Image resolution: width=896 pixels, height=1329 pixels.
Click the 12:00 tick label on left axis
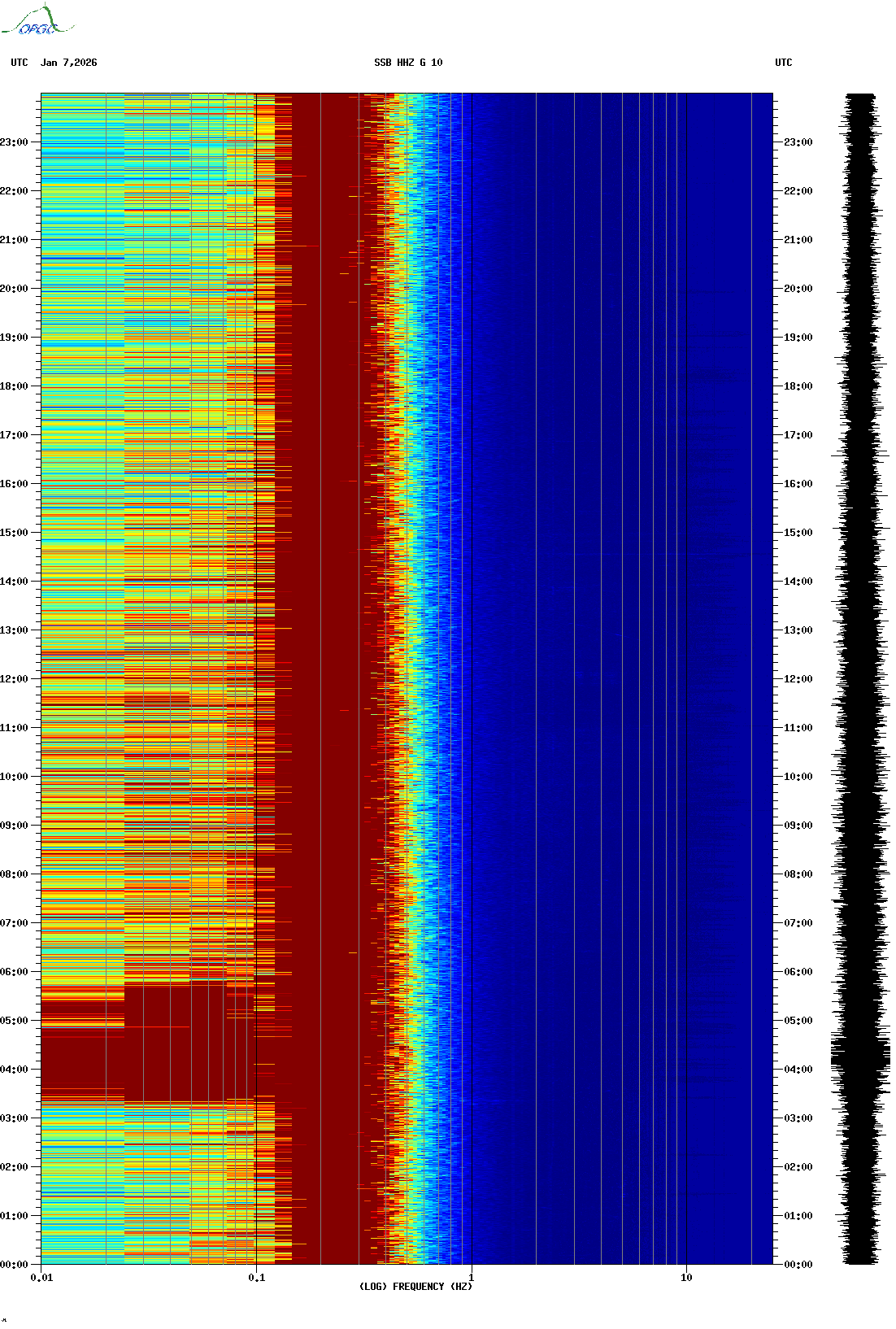[14, 679]
